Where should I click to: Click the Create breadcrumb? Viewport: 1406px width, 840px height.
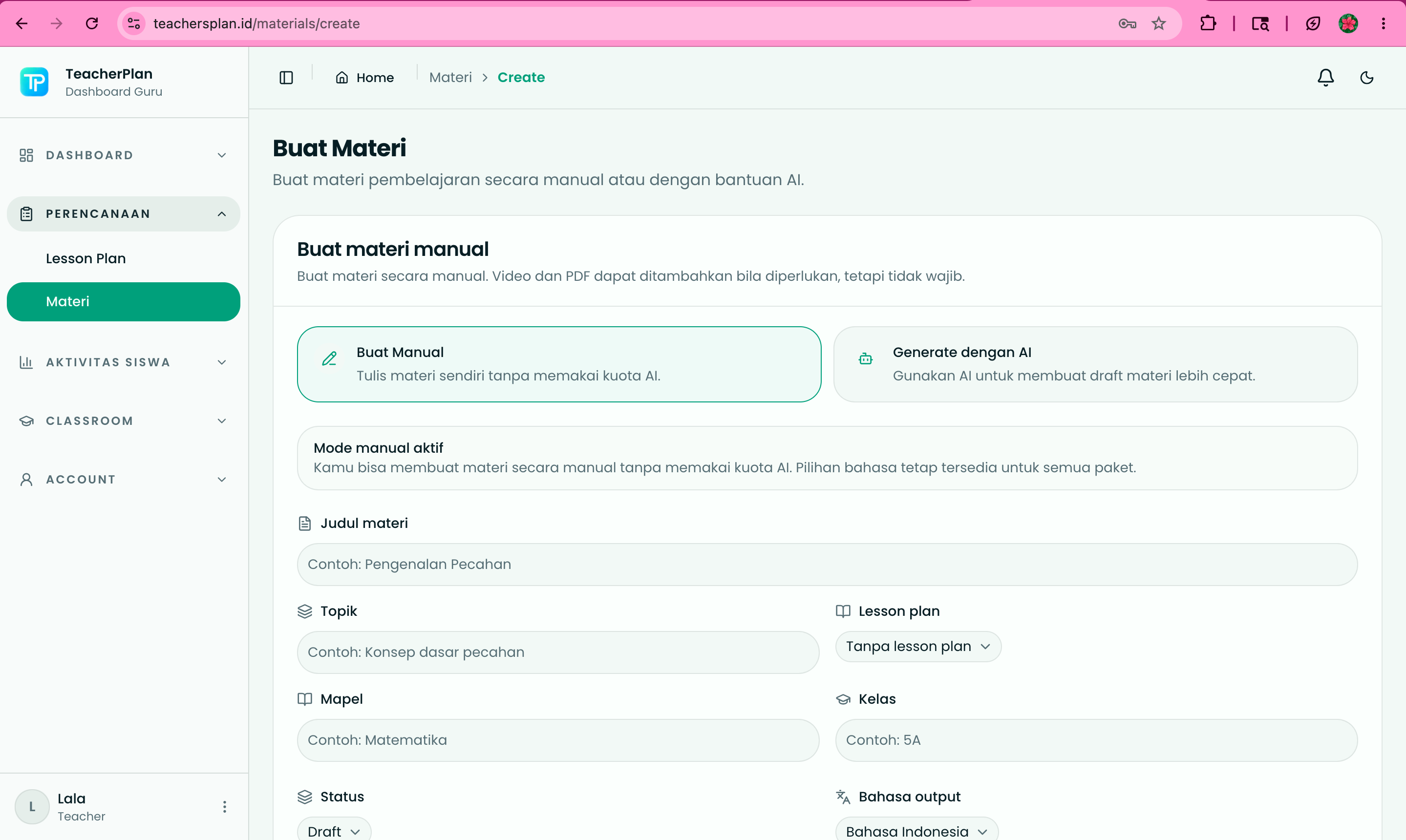click(521, 78)
